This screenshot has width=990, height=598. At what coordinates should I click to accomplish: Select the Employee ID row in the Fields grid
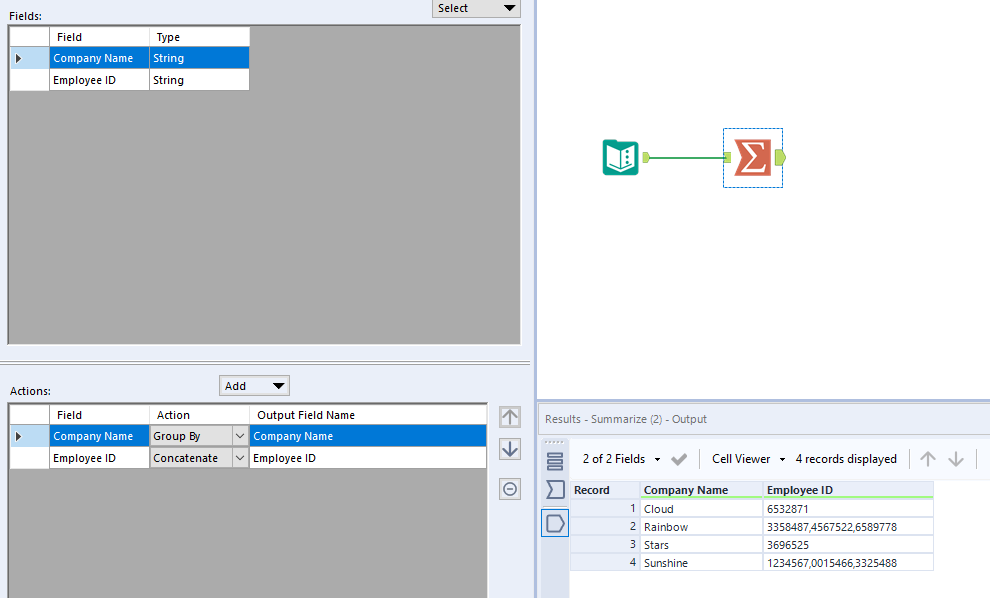pyautogui.click(x=99, y=80)
